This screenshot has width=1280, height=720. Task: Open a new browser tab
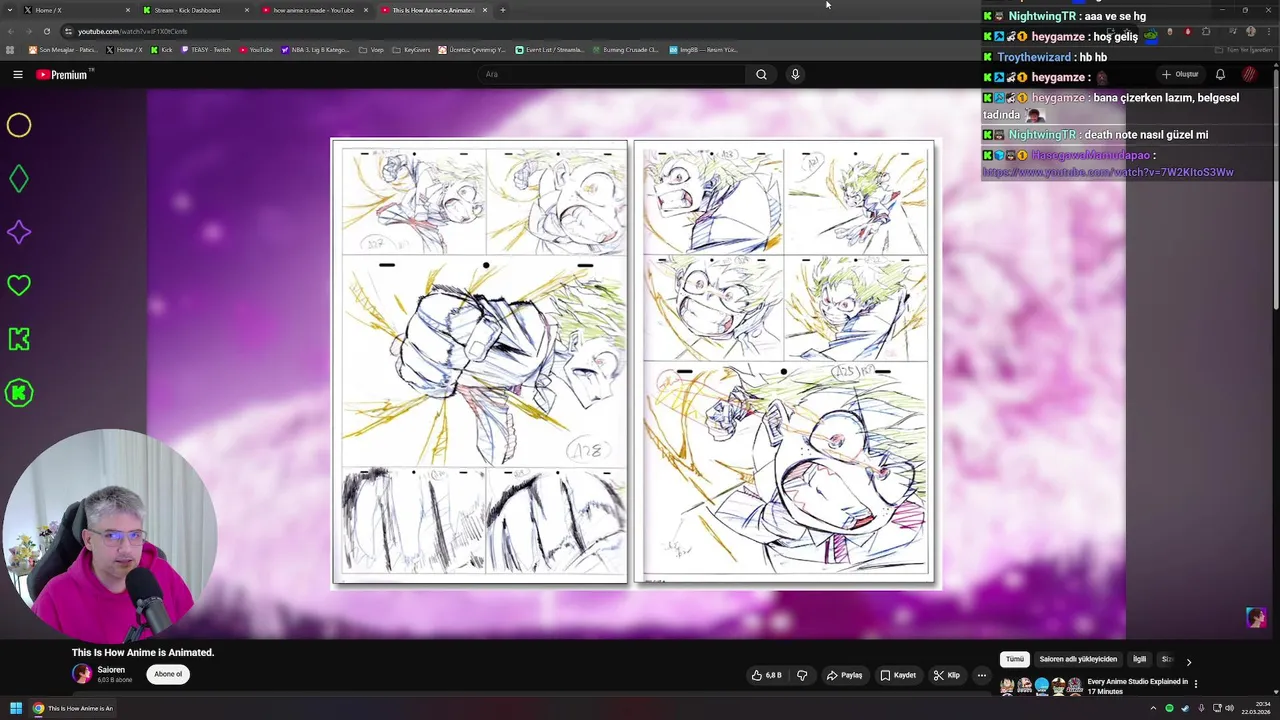503,10
